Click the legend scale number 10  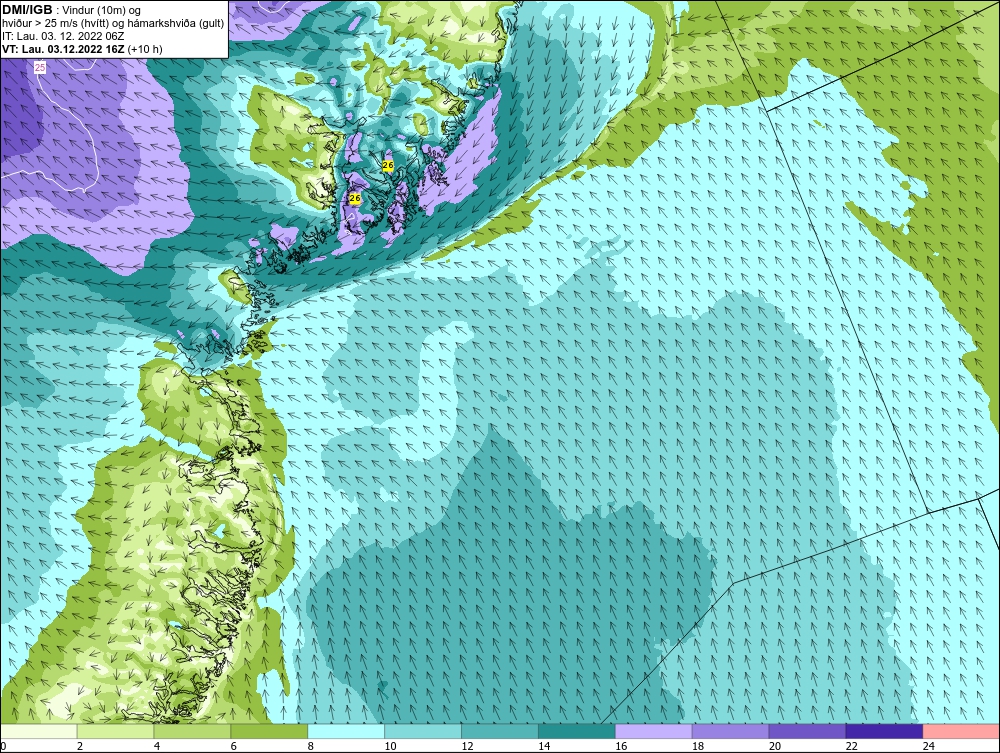coord(390,746)
